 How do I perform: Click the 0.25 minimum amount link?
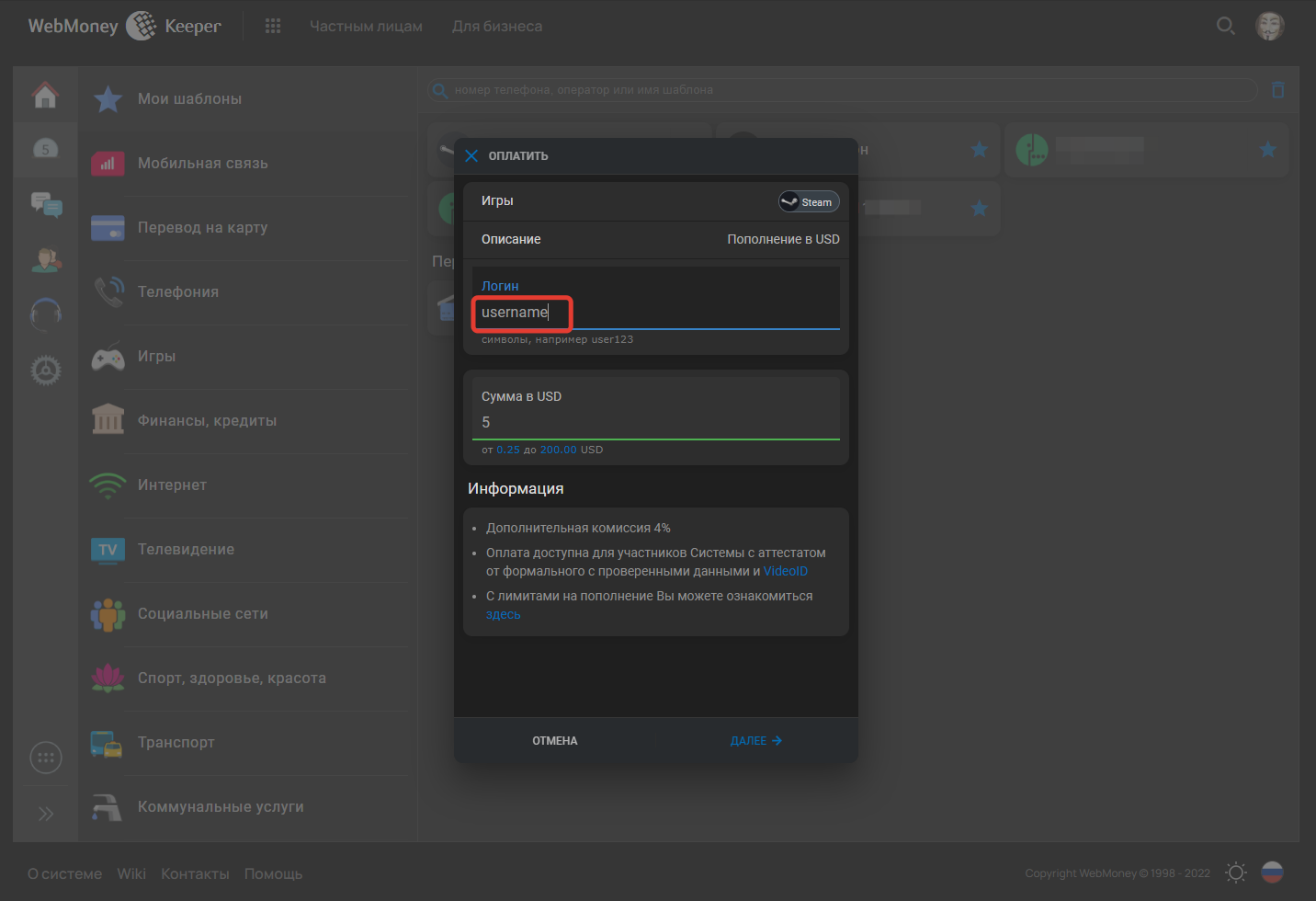coord(508,450)
